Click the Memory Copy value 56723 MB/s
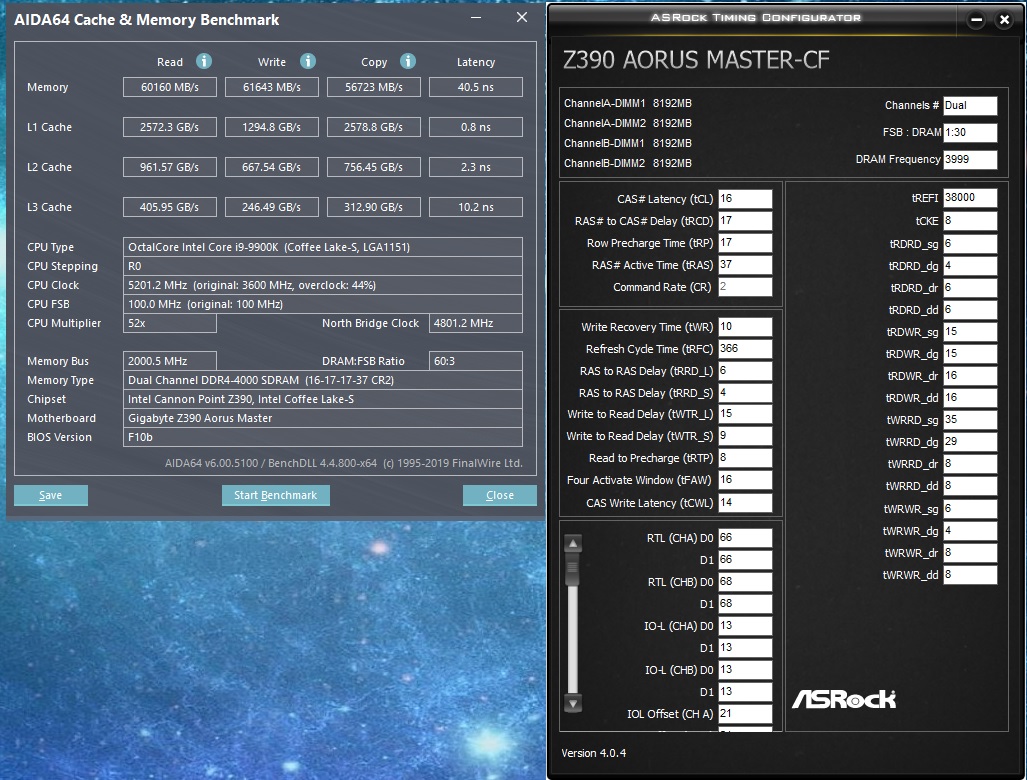 (x=374, y=87)
